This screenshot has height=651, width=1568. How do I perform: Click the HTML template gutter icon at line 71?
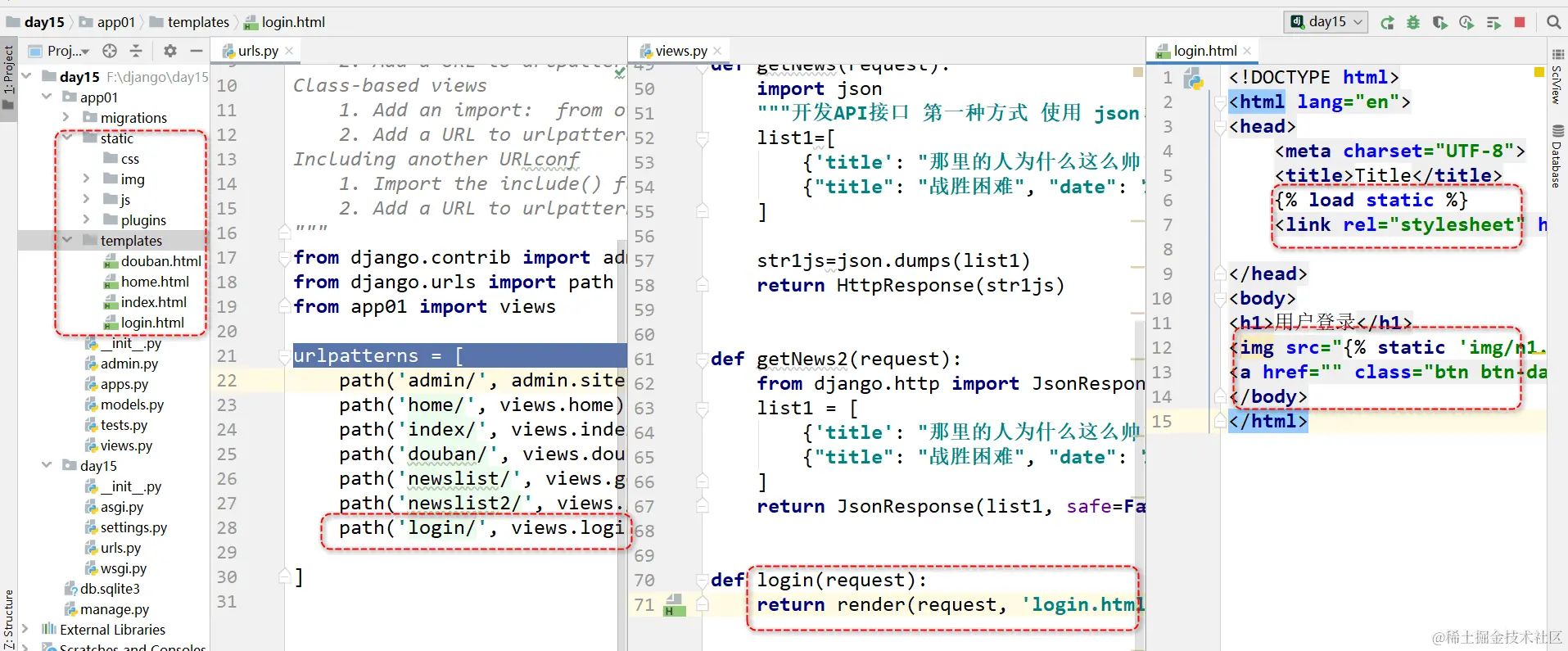[x=674, y=605]
